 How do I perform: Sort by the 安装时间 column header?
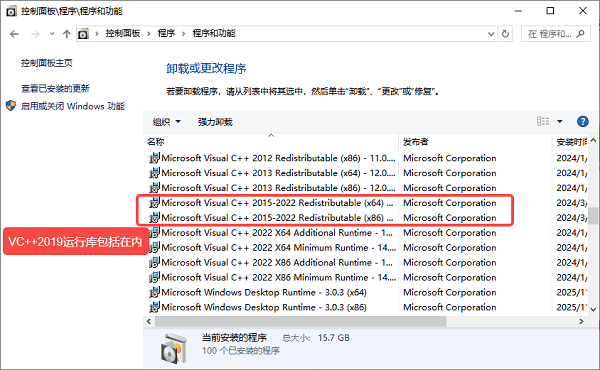[571, 142]
